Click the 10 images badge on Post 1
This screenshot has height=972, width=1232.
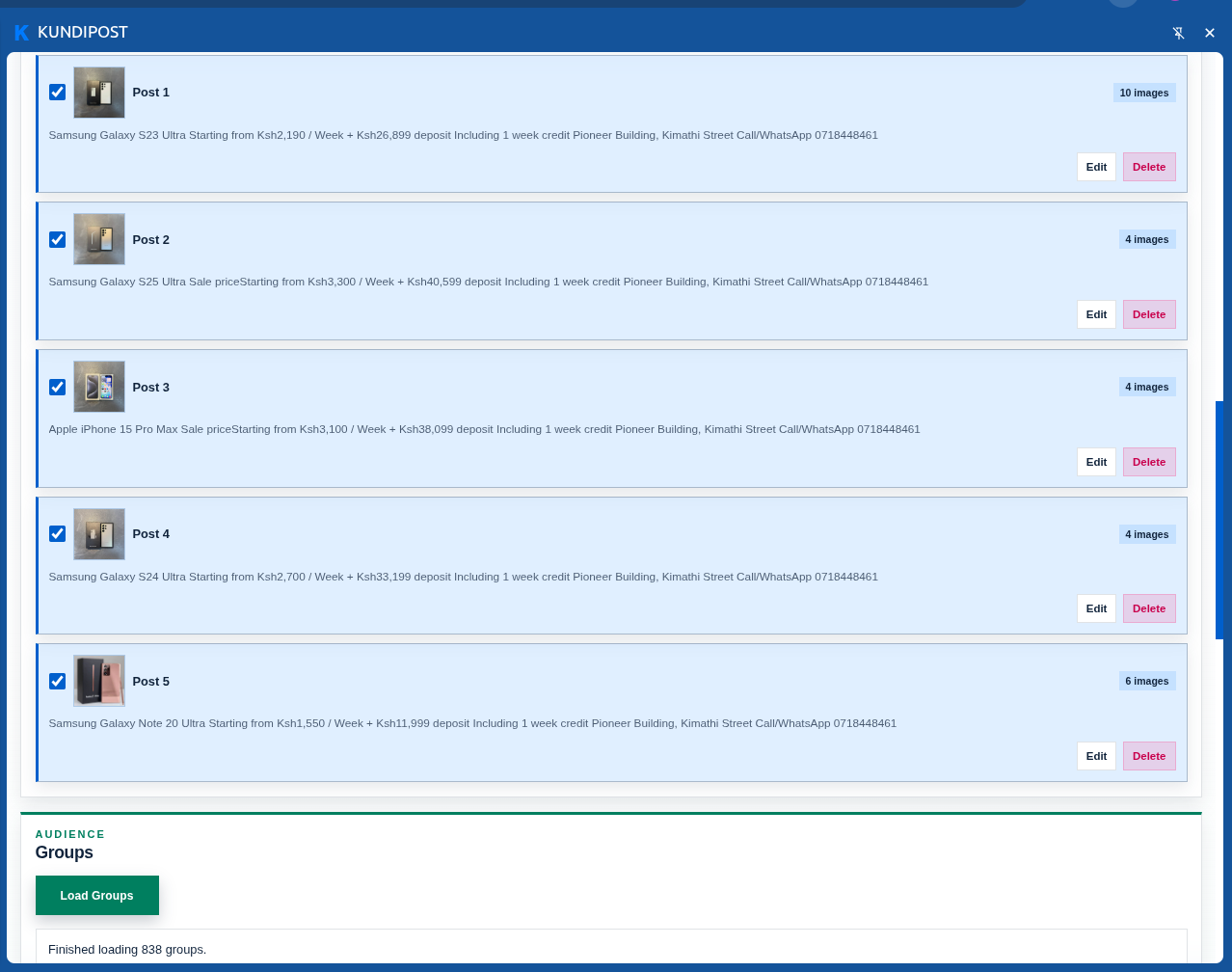point(1144,93)
